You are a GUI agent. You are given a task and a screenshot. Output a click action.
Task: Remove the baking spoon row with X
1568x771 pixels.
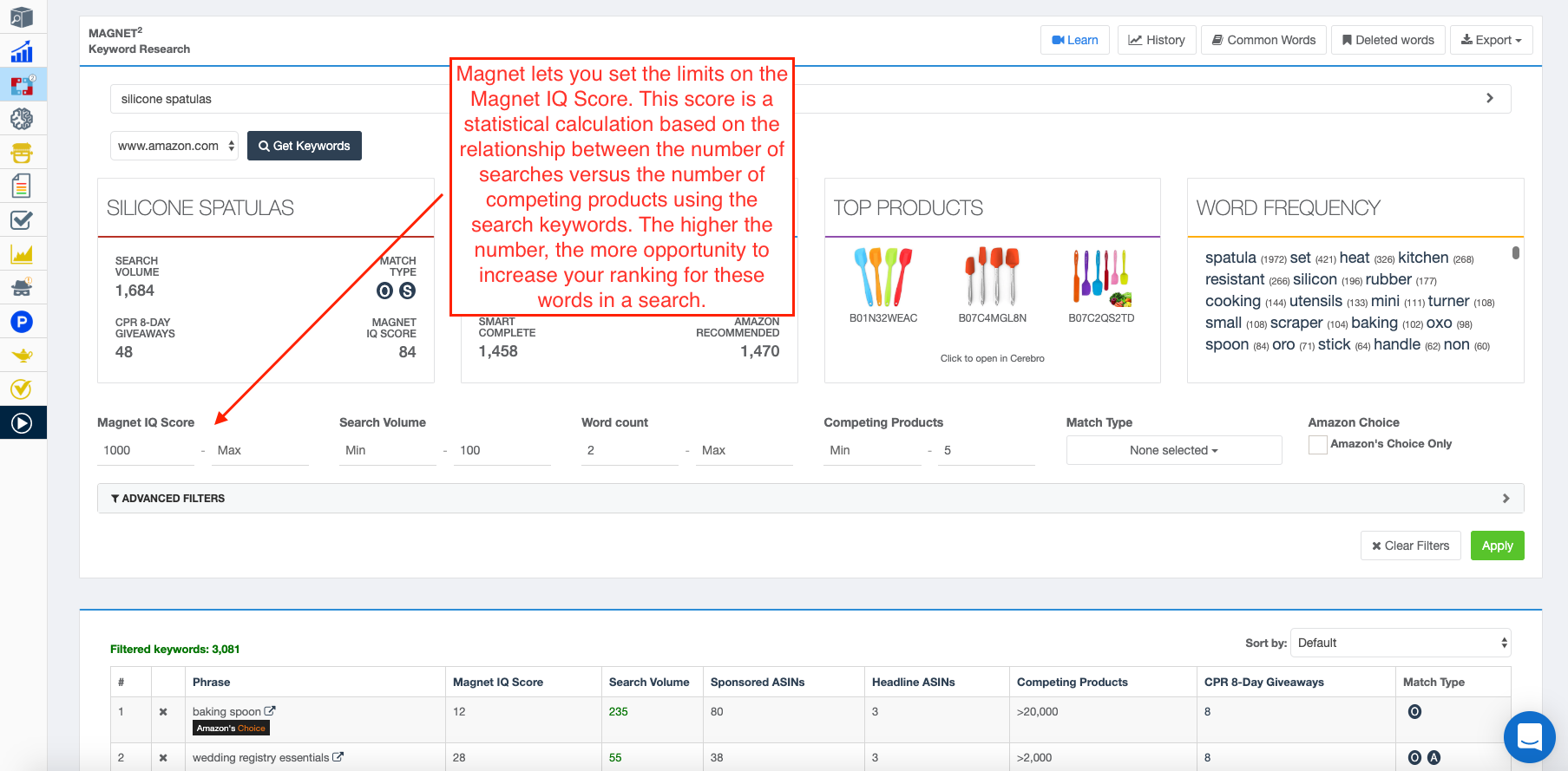(163, 712)
